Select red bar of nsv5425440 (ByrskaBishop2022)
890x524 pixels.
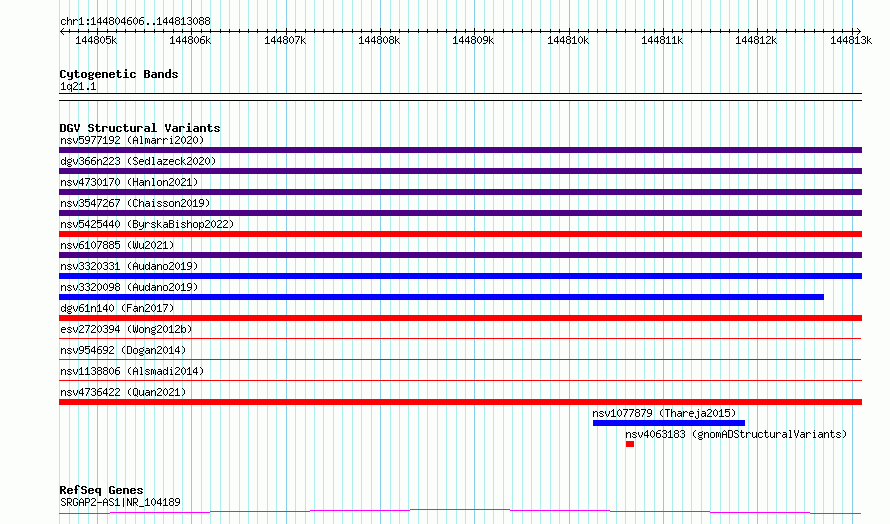click(x=460, y=234)
